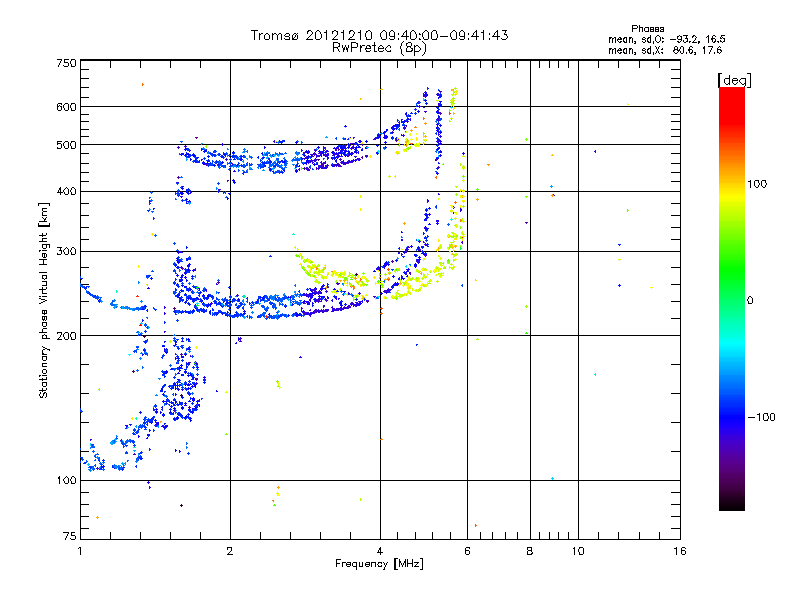Click the x-axis tick label '6'
This screenshot has width=800, height=600.
coord(467,551)
